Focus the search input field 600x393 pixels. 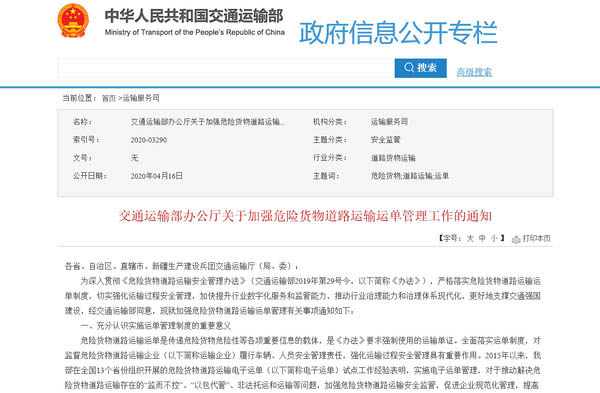[226, 68]
